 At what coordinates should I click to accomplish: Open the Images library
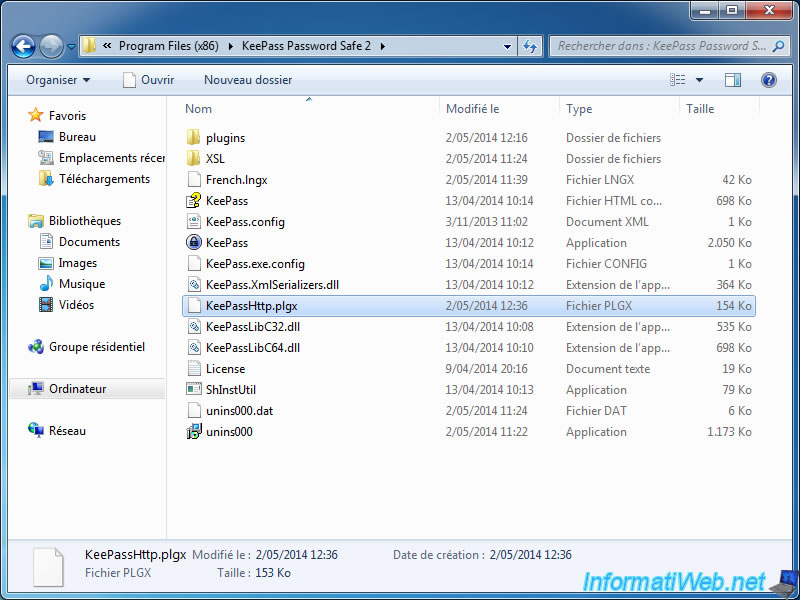(x=78, y=263)
